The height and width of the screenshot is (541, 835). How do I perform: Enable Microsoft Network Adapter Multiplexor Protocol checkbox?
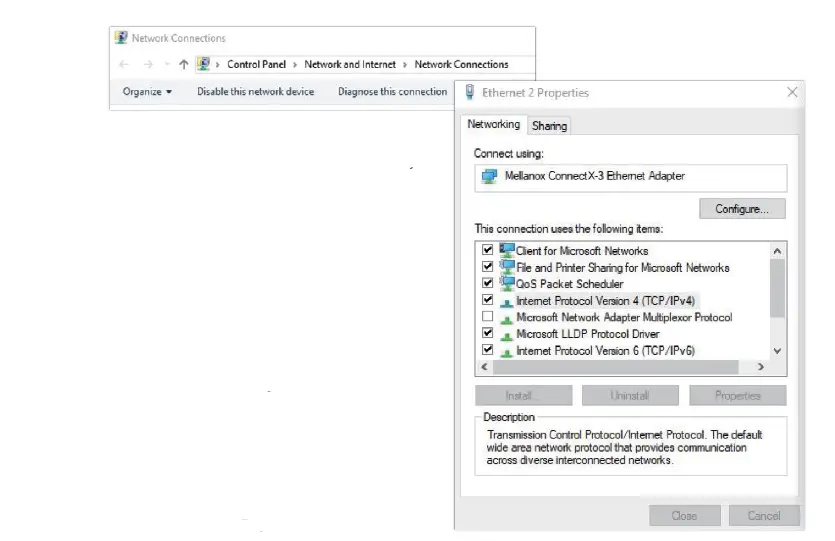(488, 317)
